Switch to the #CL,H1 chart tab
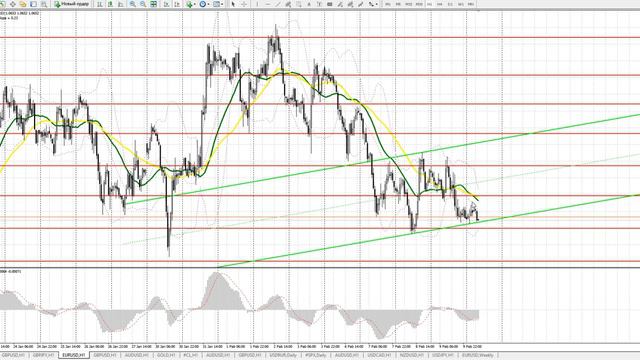 [x=191, y=356]
